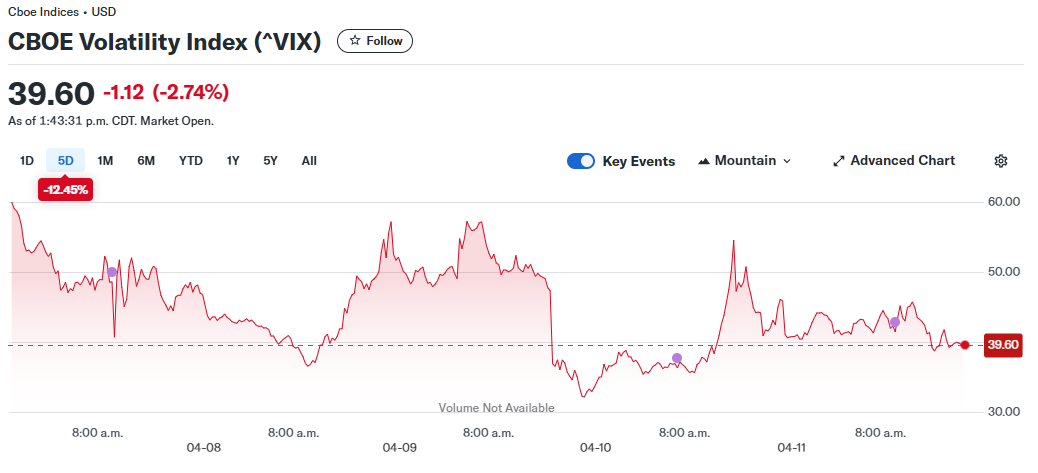
Task: Click the CBOE Volatility Index (^VIX) title
Action: tap(164, 42)
